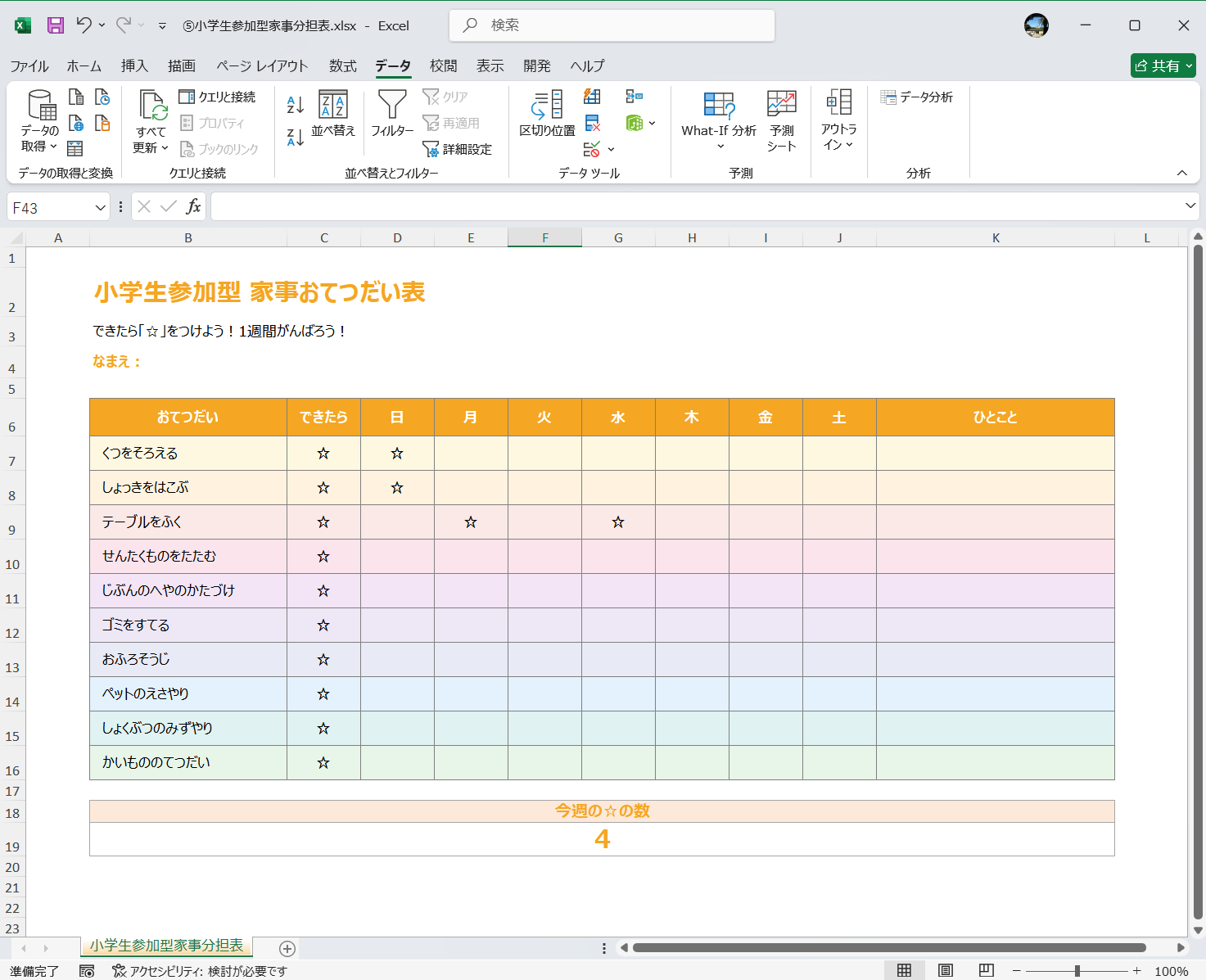Click the Existing Connections icon
Screen dimensions: 1206x980
pyautogui.click(x=102, y=123)
